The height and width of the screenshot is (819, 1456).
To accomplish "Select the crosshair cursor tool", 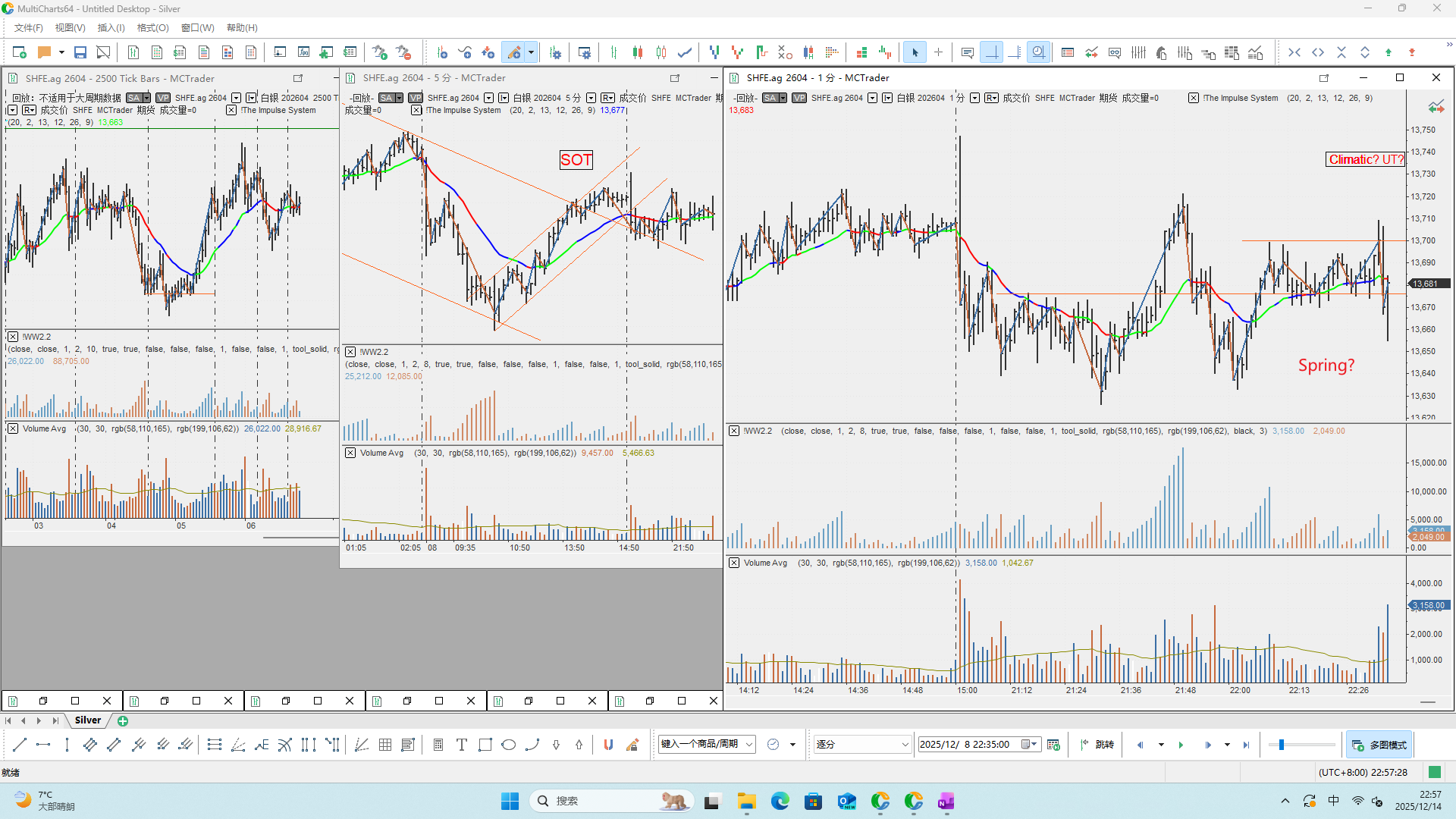I will (x=938, y=52).
